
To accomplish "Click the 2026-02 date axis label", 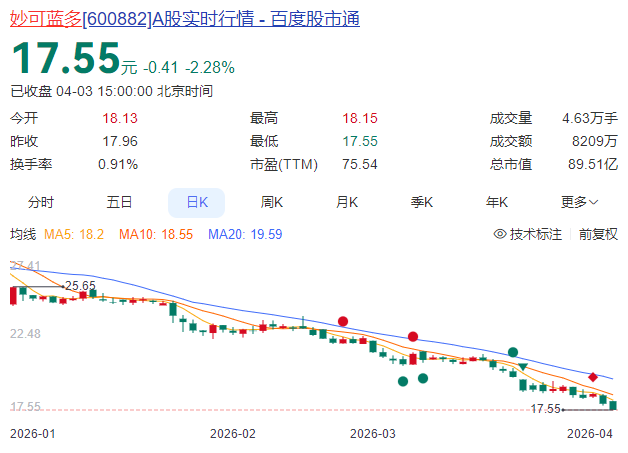I will 233,434.
